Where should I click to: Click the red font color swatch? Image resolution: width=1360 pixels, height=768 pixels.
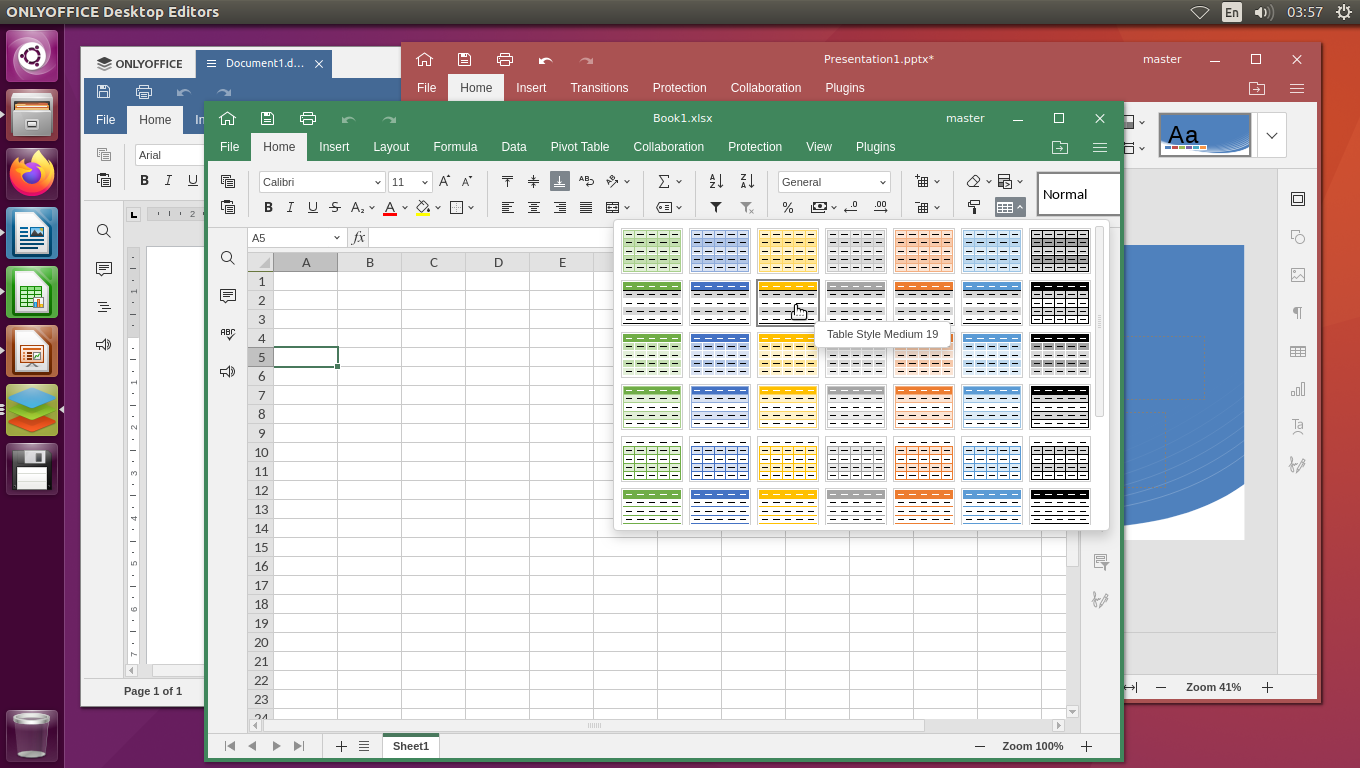tap(390, 208)
